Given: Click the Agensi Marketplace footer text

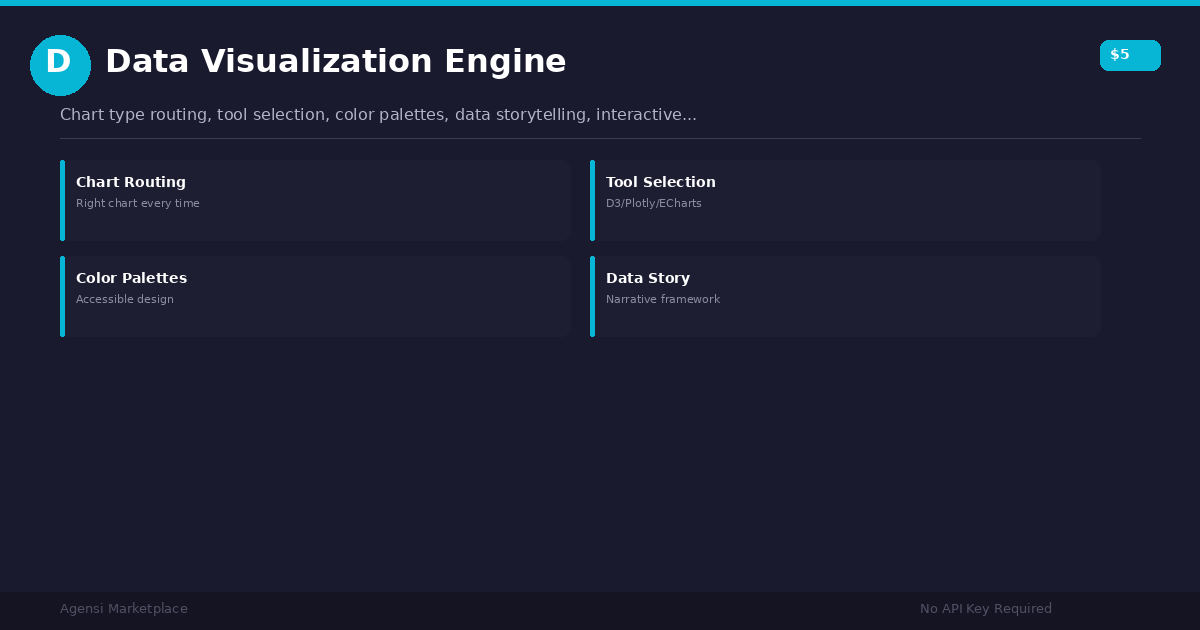Looking at the screenshot, I should click(124, 609).
